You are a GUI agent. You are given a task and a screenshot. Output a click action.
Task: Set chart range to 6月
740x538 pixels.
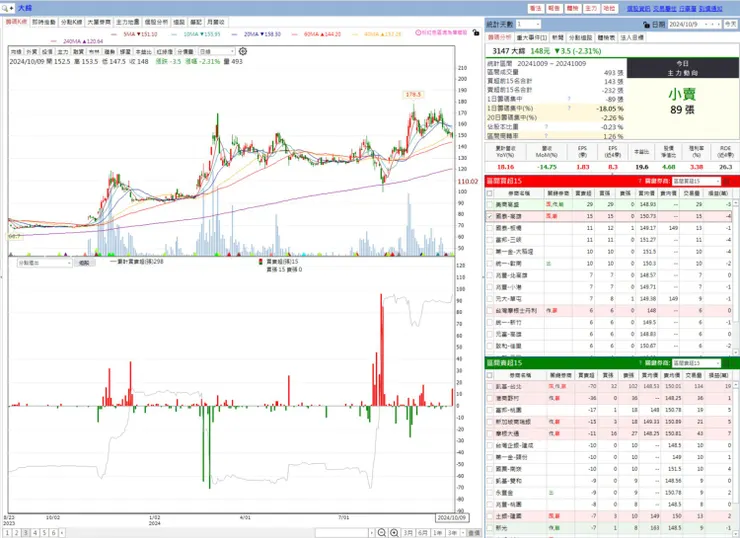[422, 532]
